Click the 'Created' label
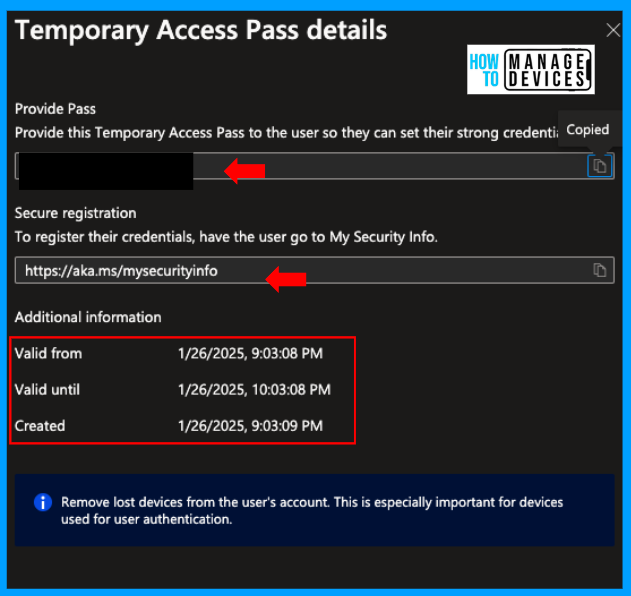 [40, 426]
